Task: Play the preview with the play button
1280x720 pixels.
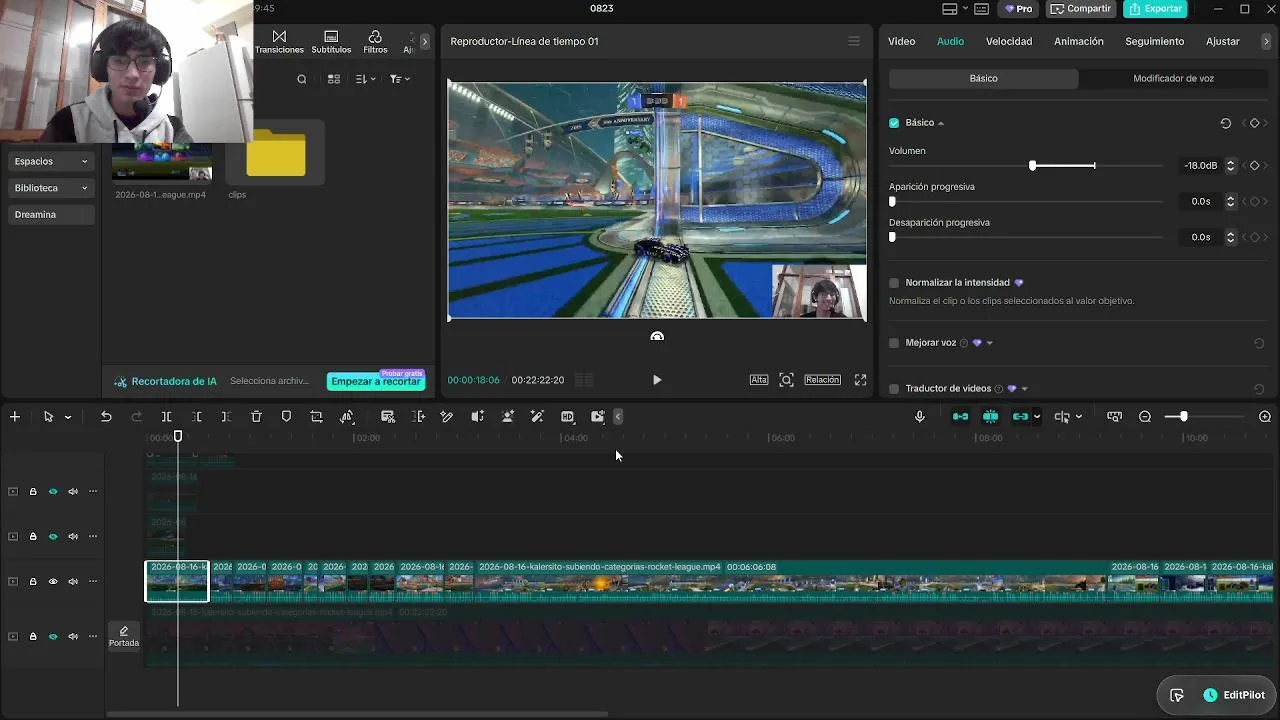Action: pos(657,380)
